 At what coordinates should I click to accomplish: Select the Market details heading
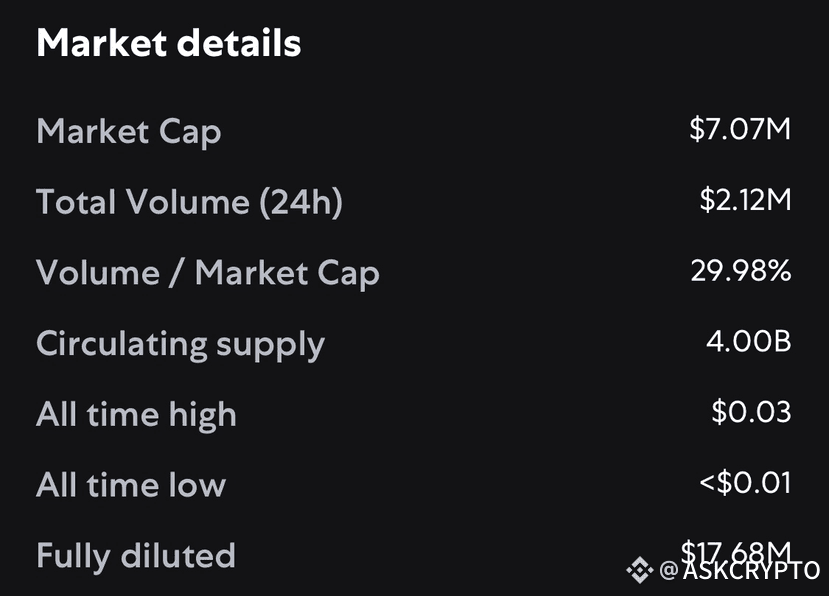tap(169, 43)
